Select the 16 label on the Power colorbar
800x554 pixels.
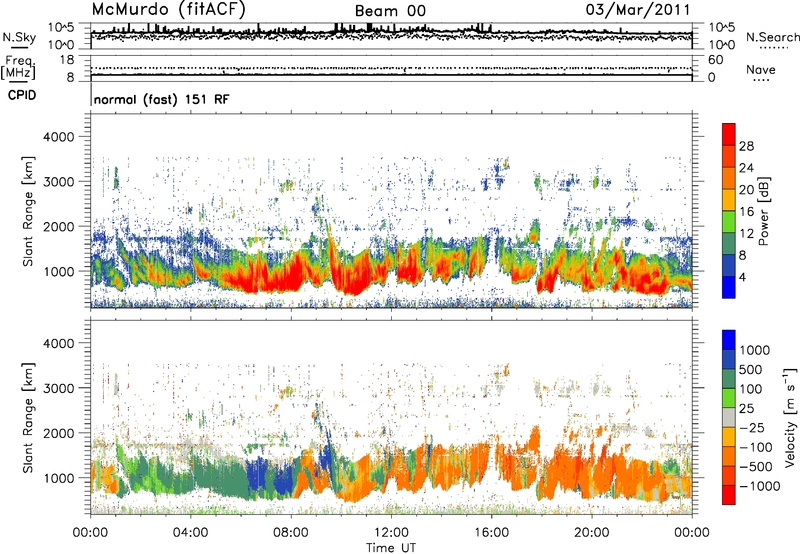point(746,212)
